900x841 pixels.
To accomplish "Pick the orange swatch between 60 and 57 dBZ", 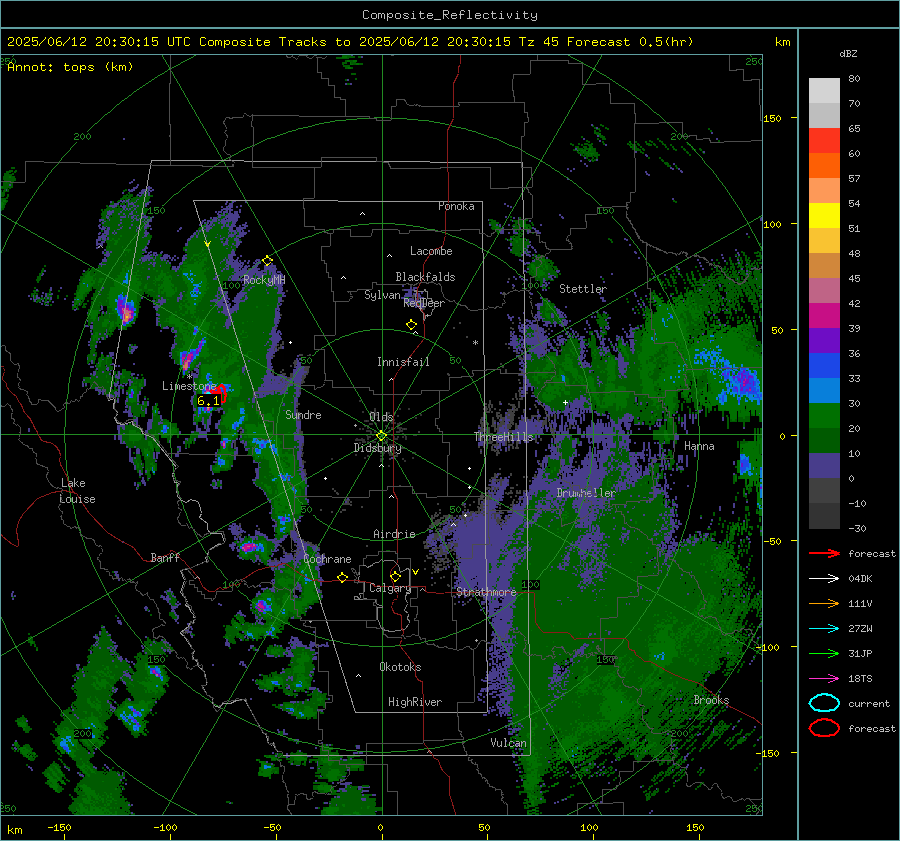I will 824,165.
